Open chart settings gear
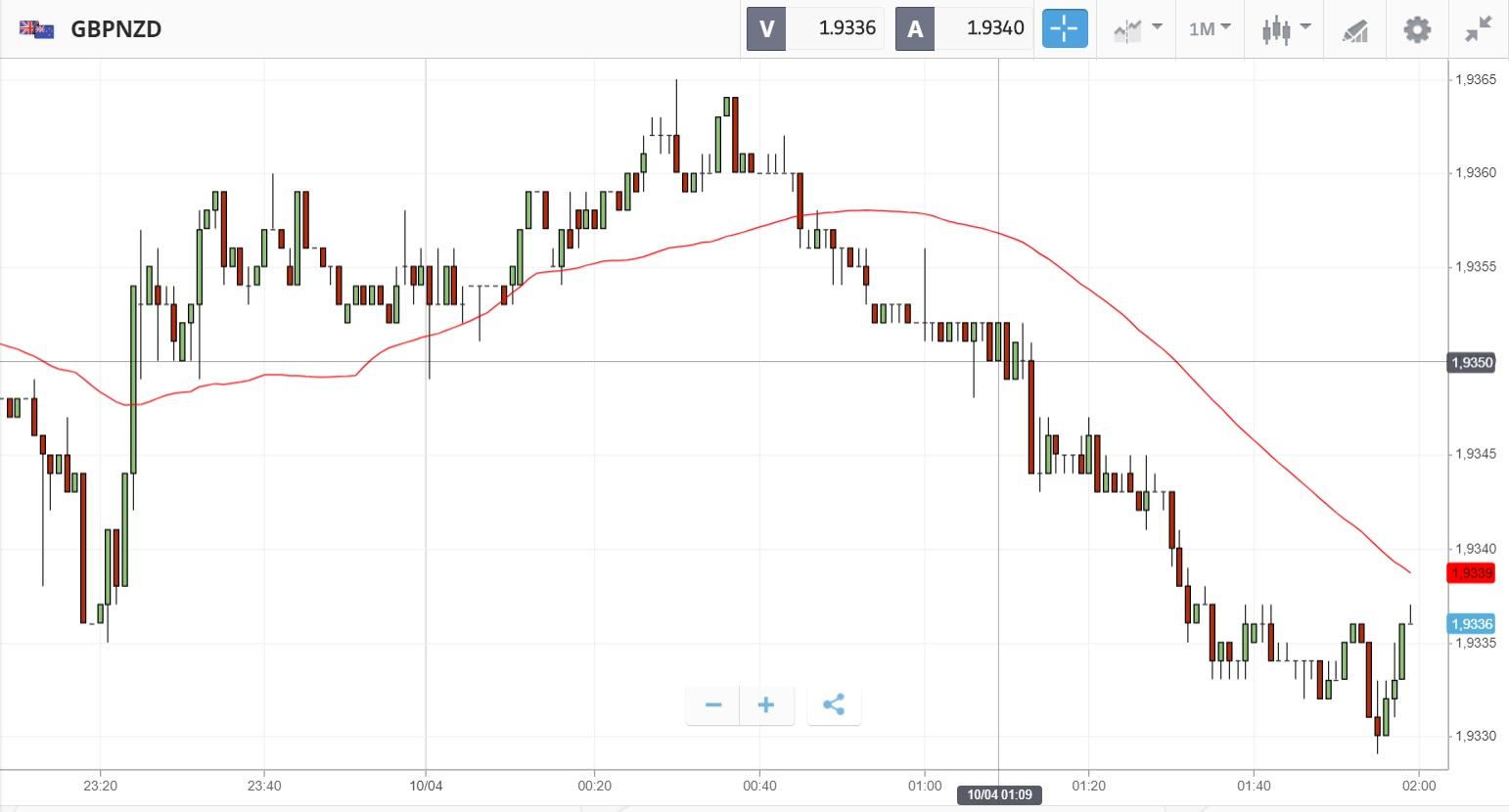Viewport: 1509px width, 812px height. [1416, 29]
